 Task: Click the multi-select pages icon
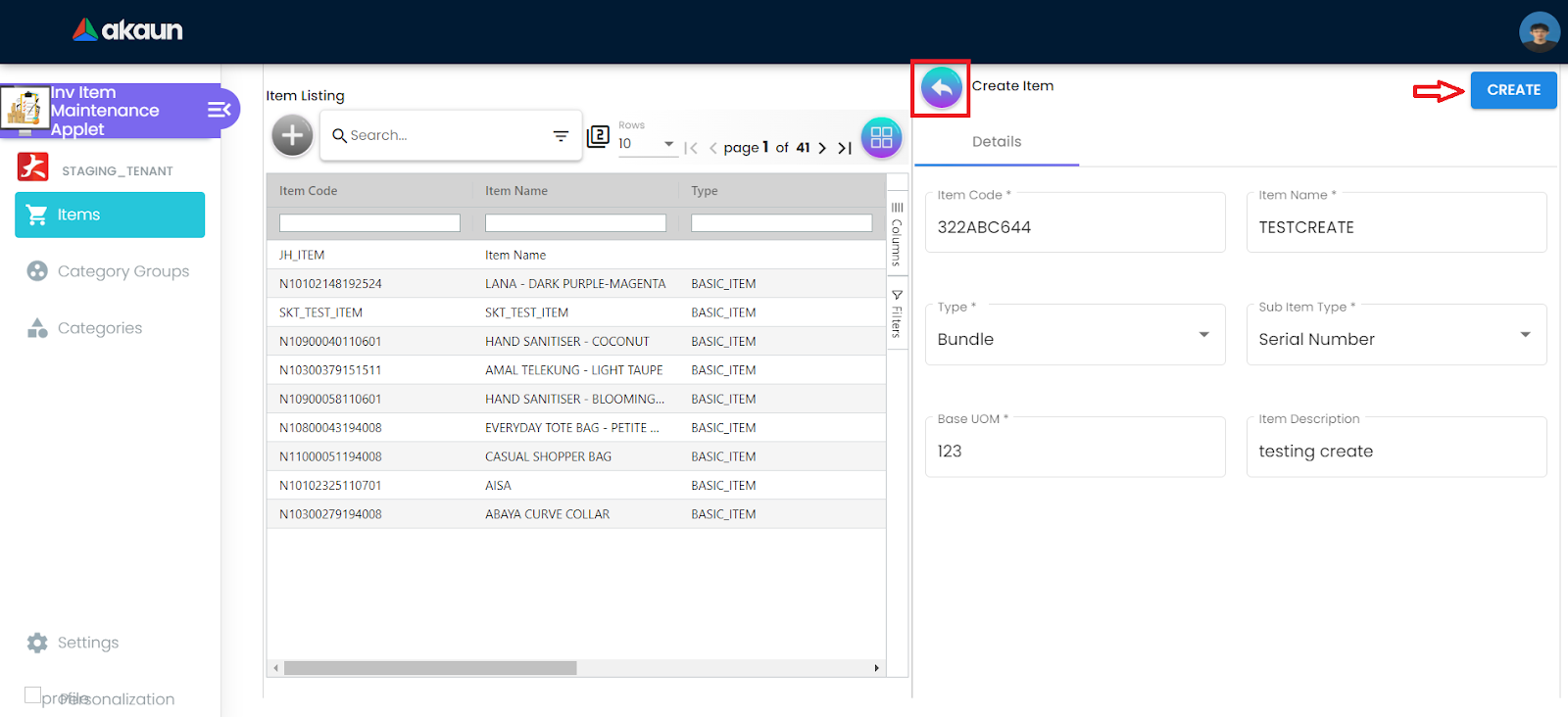pyautogui.click(x=598, y=136)
